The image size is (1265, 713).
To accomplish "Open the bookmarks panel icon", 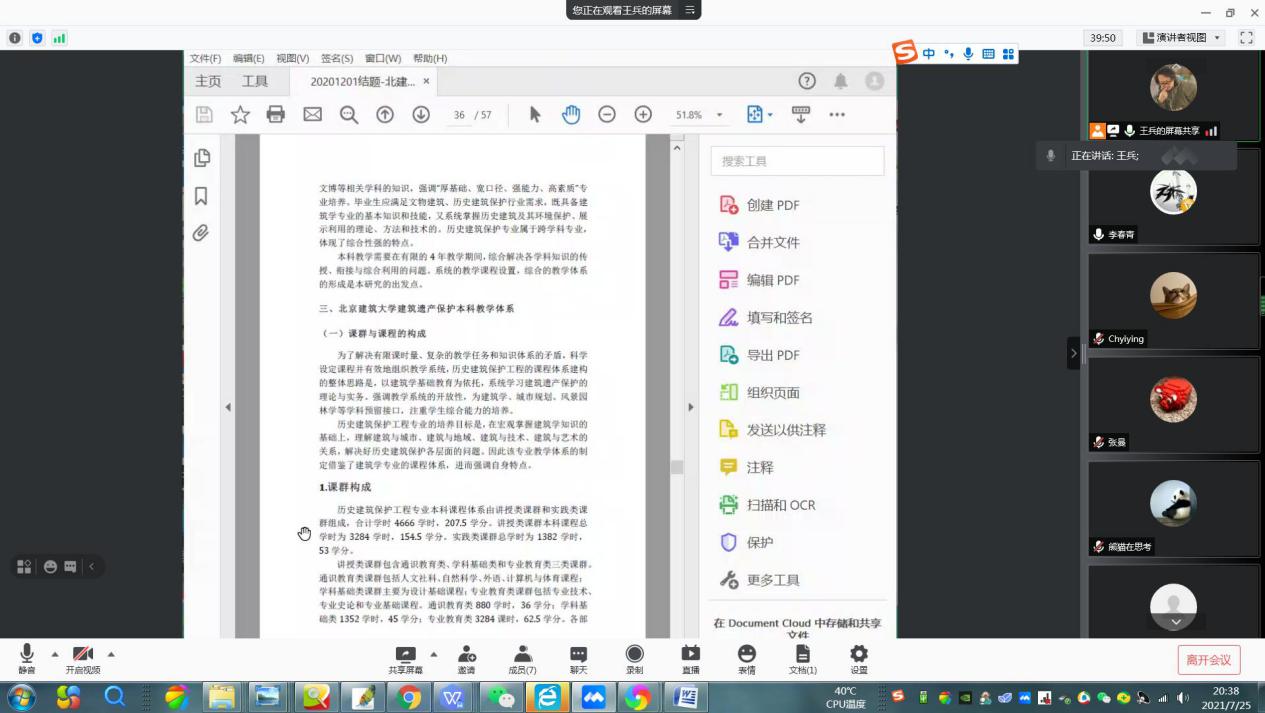I will coord(201,196).
